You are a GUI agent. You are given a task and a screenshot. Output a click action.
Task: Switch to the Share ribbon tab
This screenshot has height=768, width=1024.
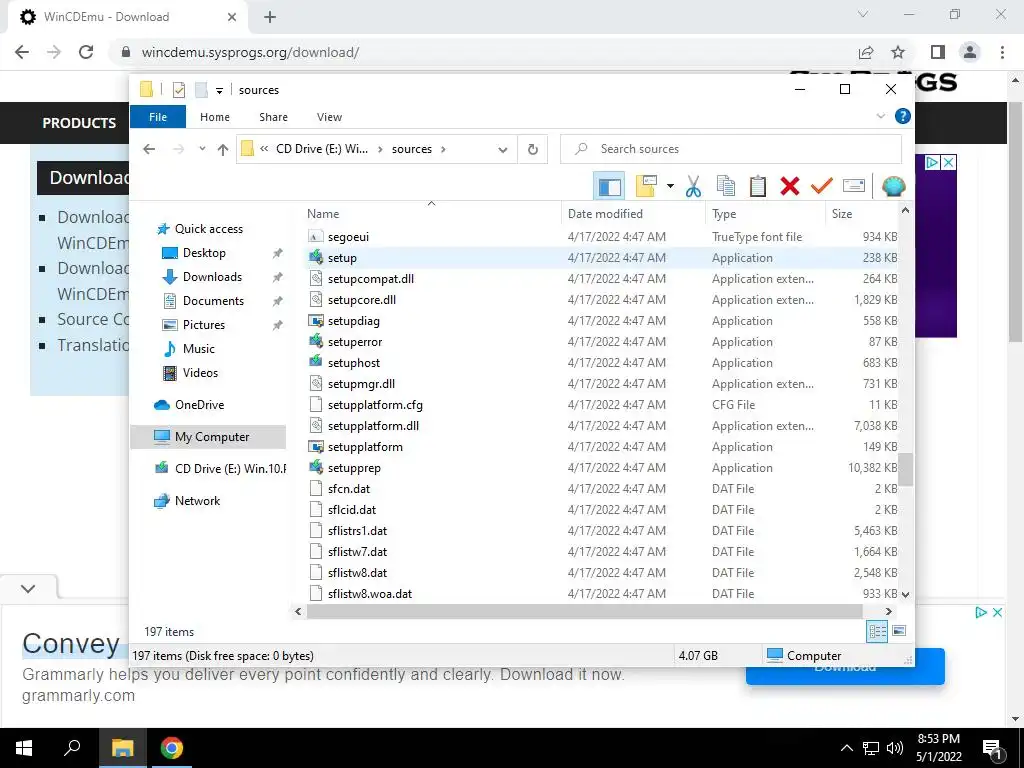coord(273,117)
